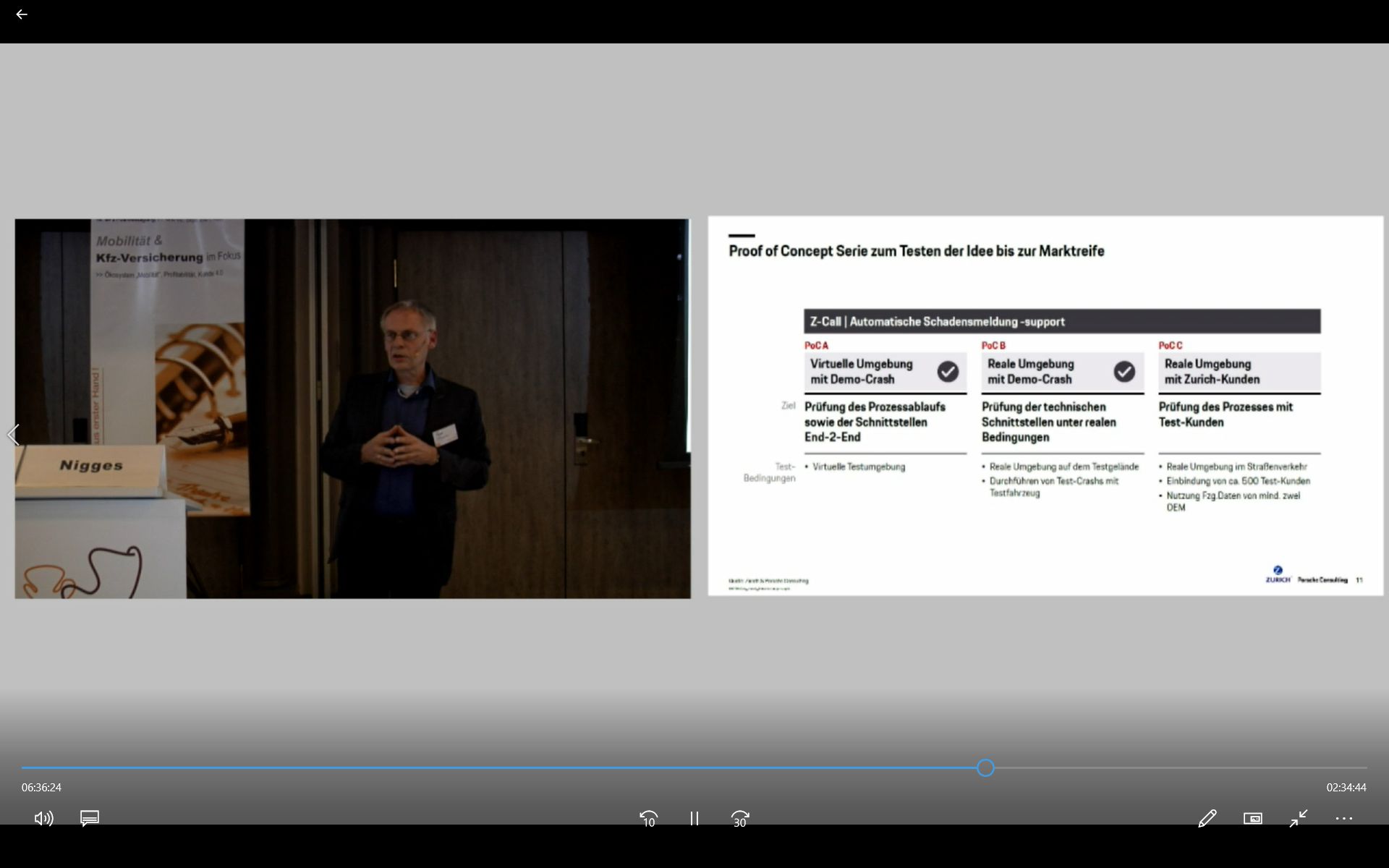1389x868 pixels.
Task: Open the pencil edit options
Action: pyautogui.click(x=1207, y=818)
